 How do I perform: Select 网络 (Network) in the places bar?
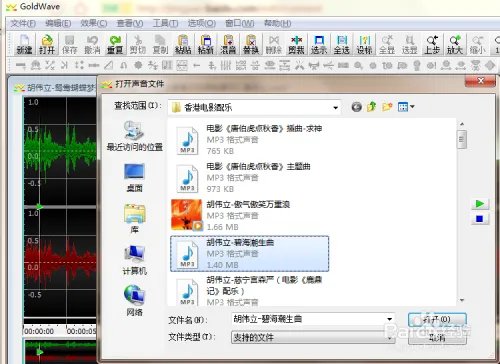coord(134,301)
